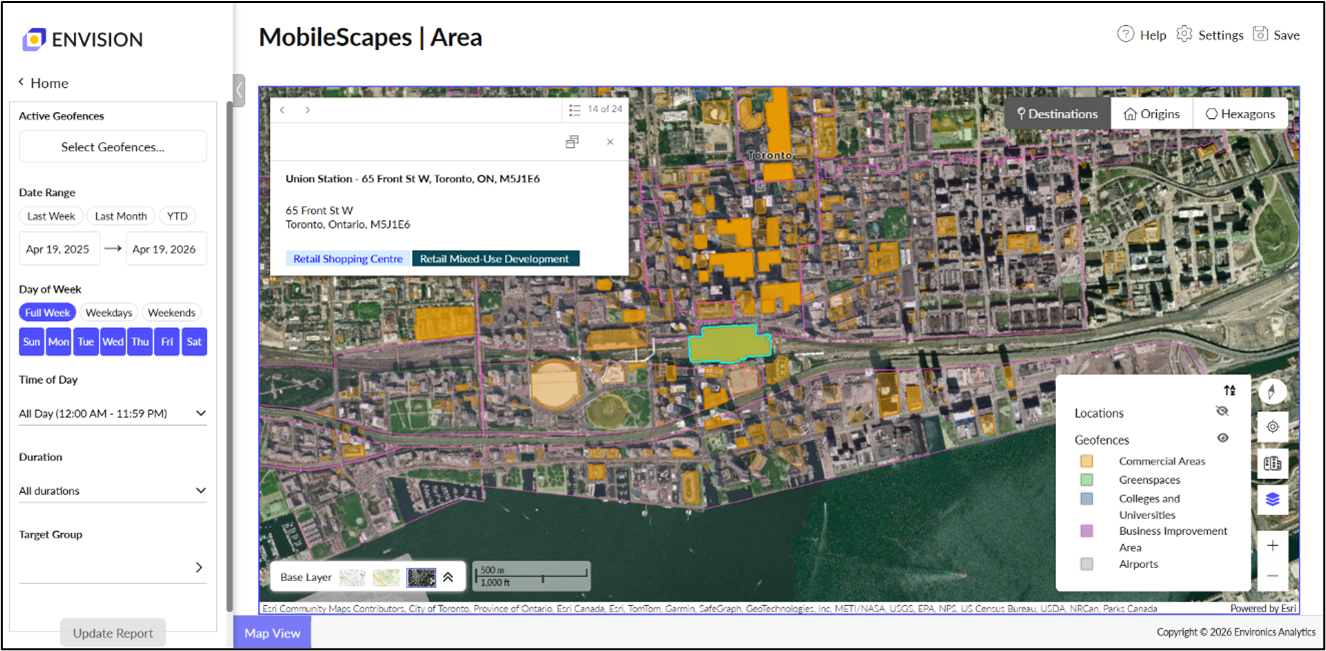Toggle Wednesday in Day of Week

pyautogui.click(x=113, y=342)
